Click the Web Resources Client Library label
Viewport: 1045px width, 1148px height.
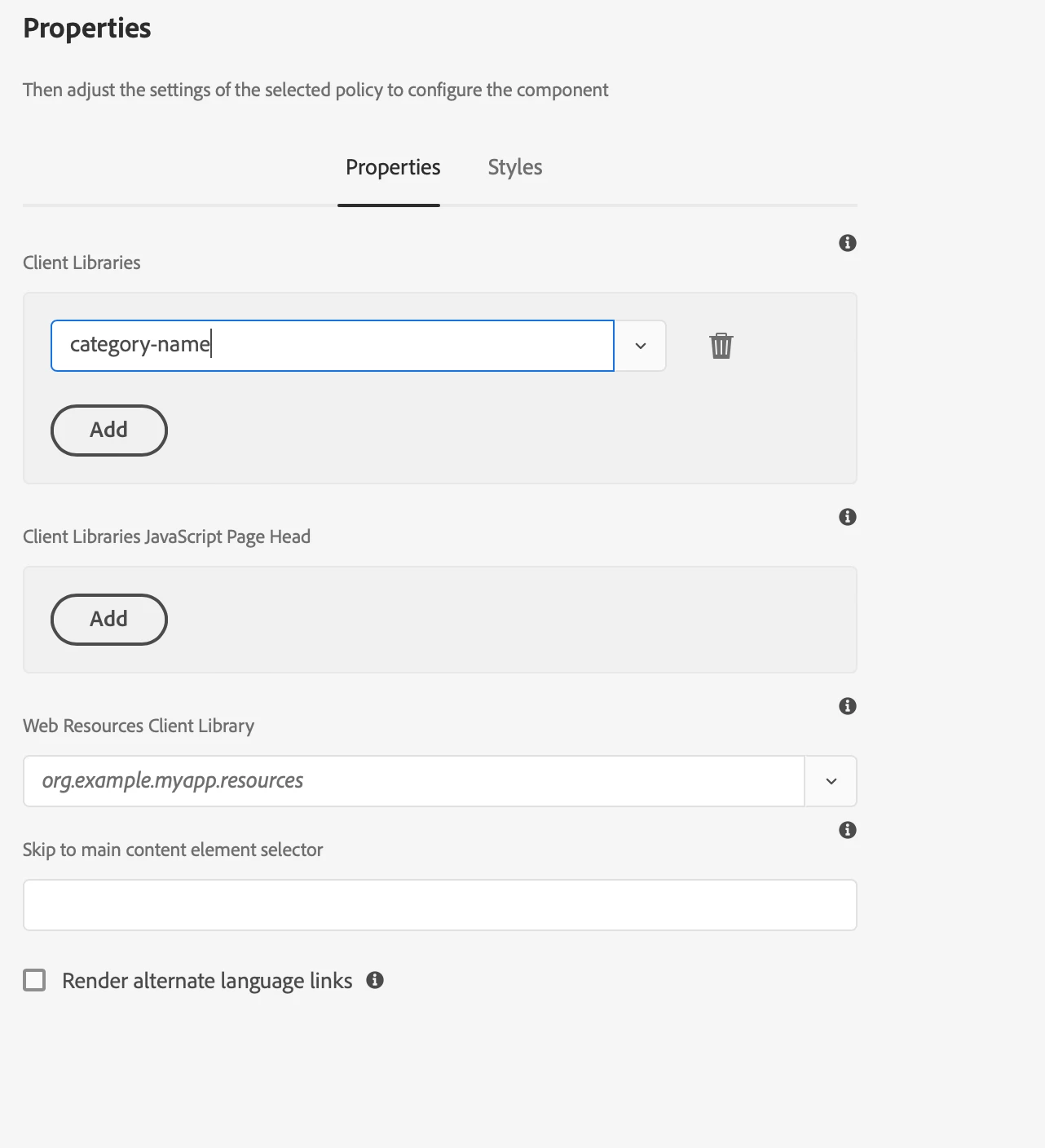click(x=139, y=726)
